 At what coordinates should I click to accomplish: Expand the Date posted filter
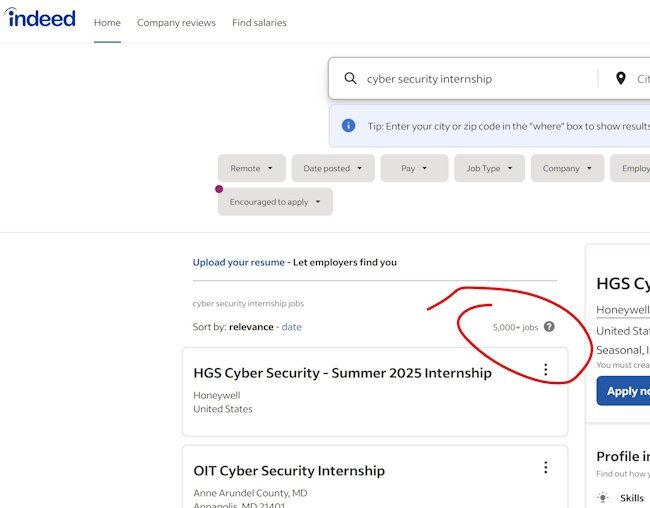(x=333, y=168)
